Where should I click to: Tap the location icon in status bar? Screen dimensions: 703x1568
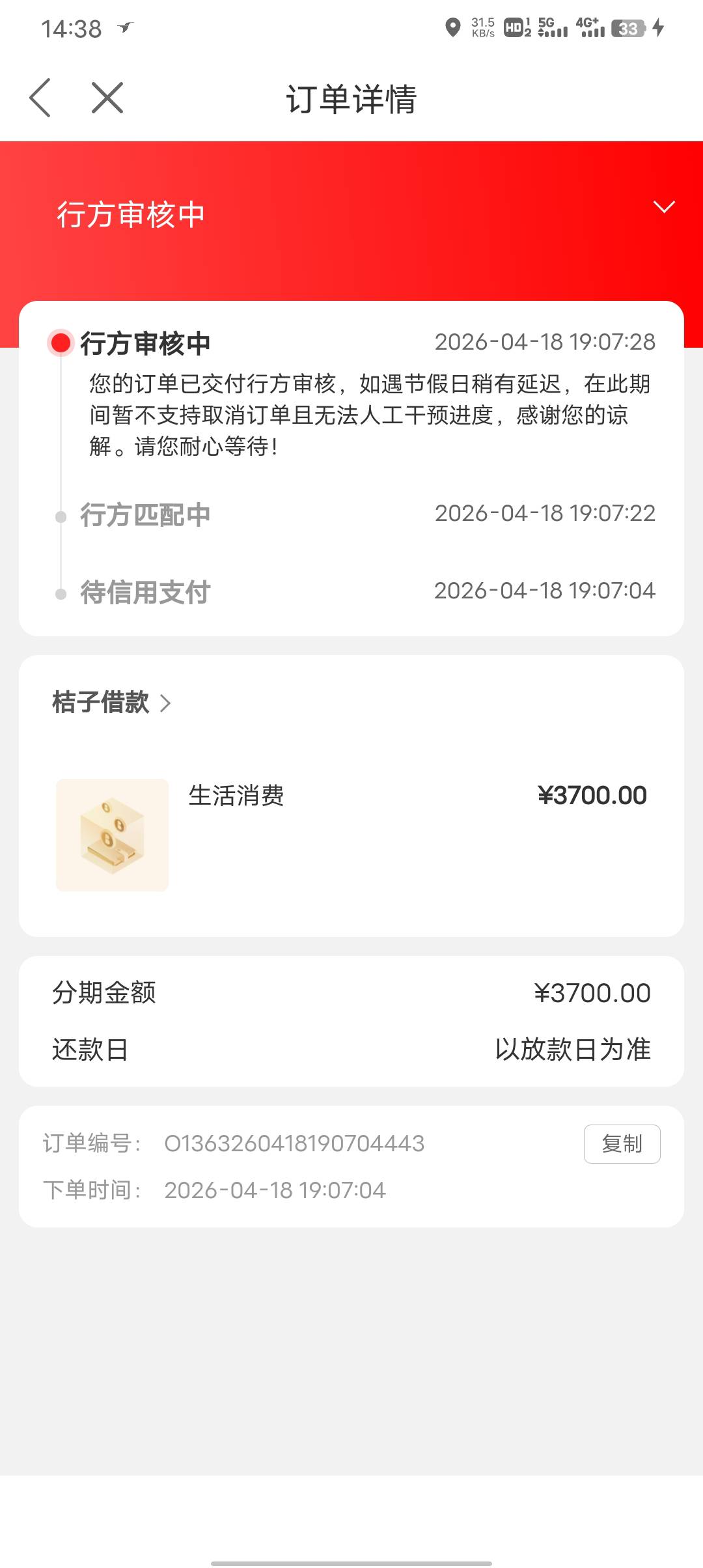coord(452,28)
